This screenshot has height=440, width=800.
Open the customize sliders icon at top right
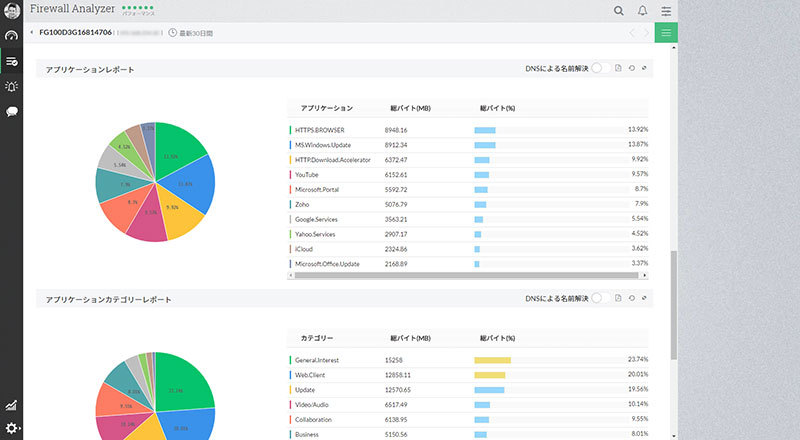click(x=667, y=11)
